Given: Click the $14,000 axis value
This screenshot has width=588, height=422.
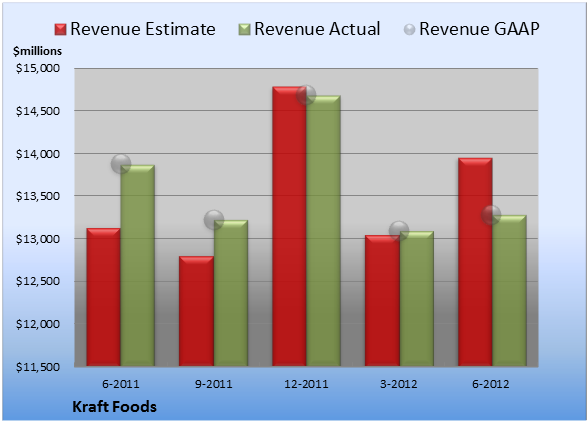Looking at the screenshot, I should [x=38, y=154].
